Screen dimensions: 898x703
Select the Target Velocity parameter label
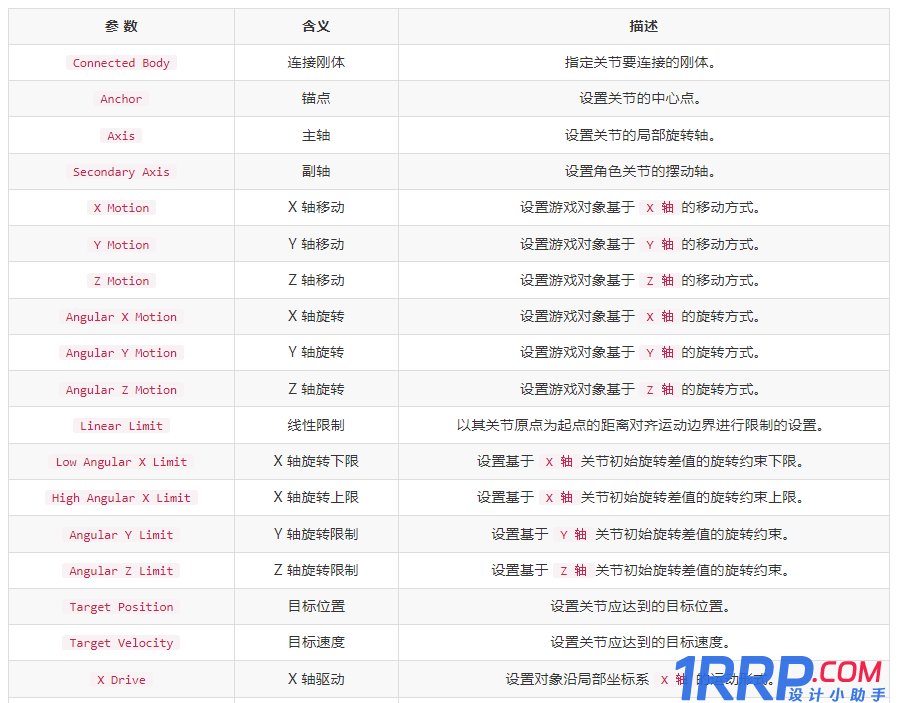coord(121,643)
